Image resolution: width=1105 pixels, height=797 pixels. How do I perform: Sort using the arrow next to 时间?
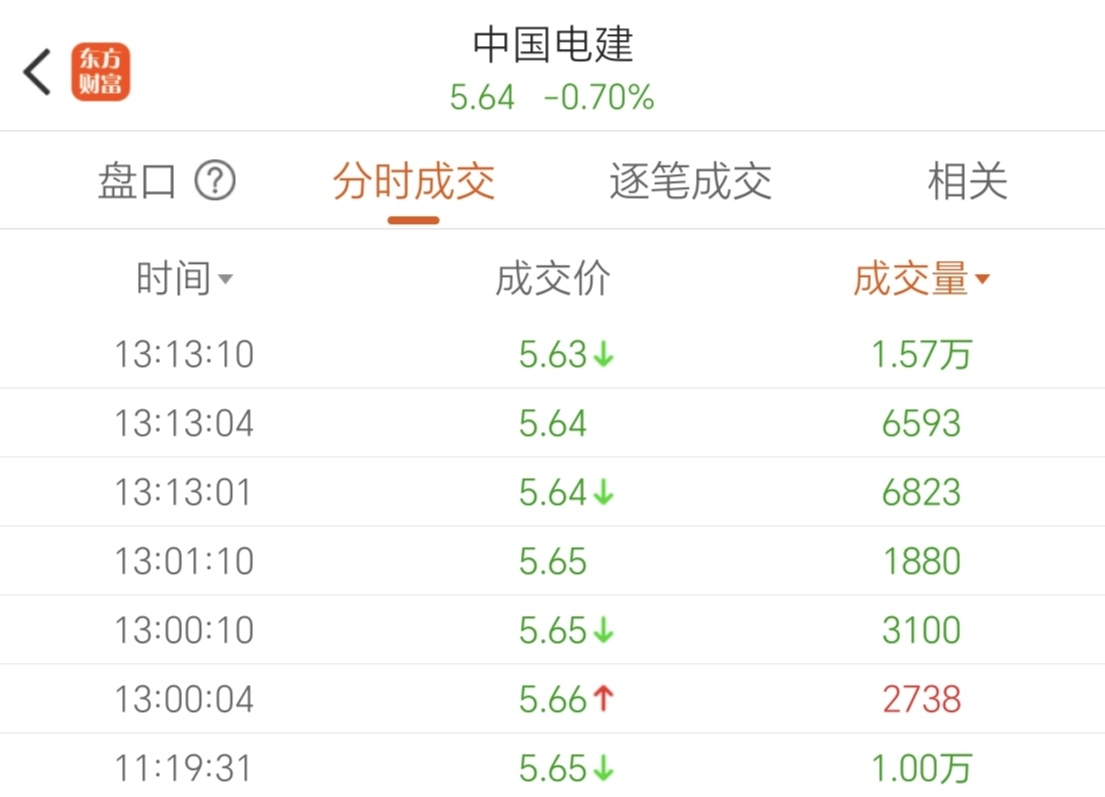click(x=226, y=279)
